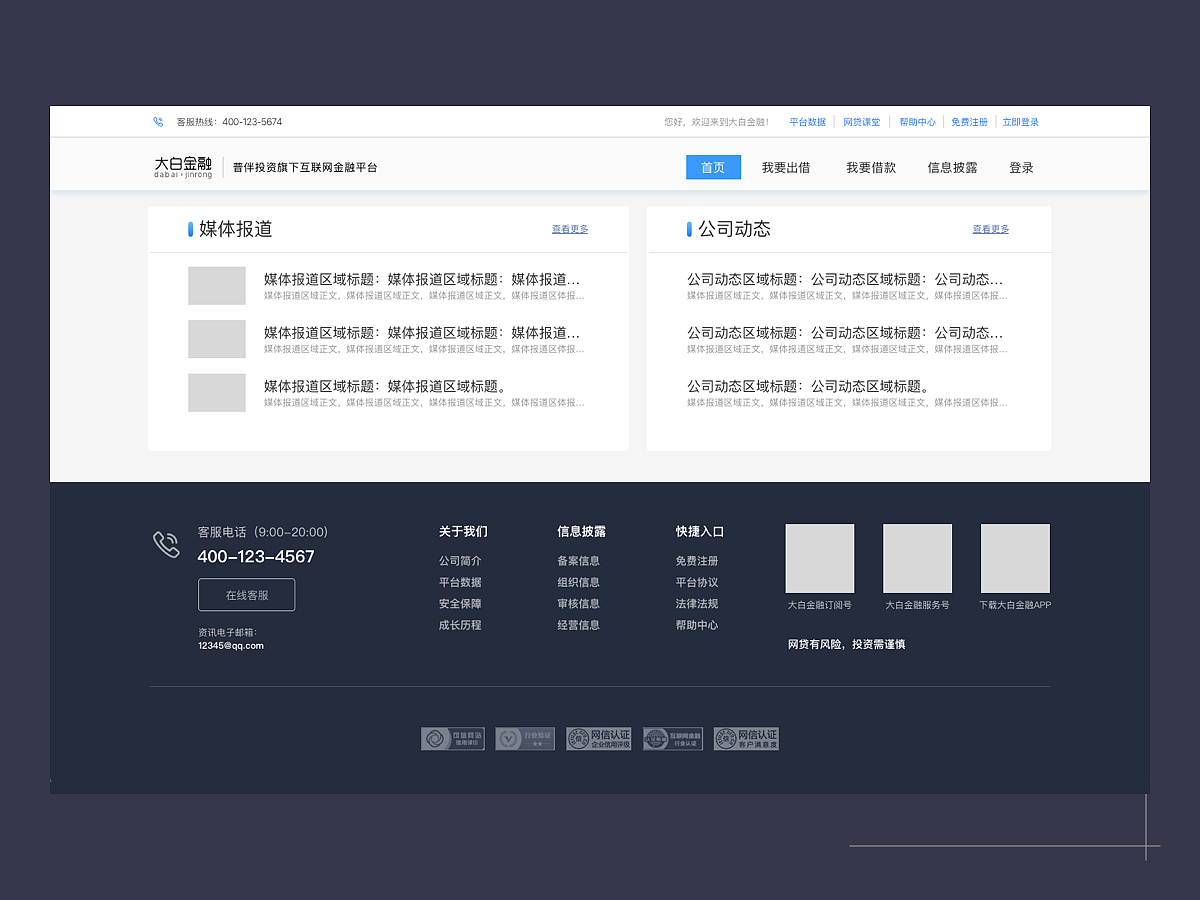The height and width of the screenshot is (900, 1200).
Task: Click 查看更多 in the 公司动态 panel
Action: click(x=990, y=229)
